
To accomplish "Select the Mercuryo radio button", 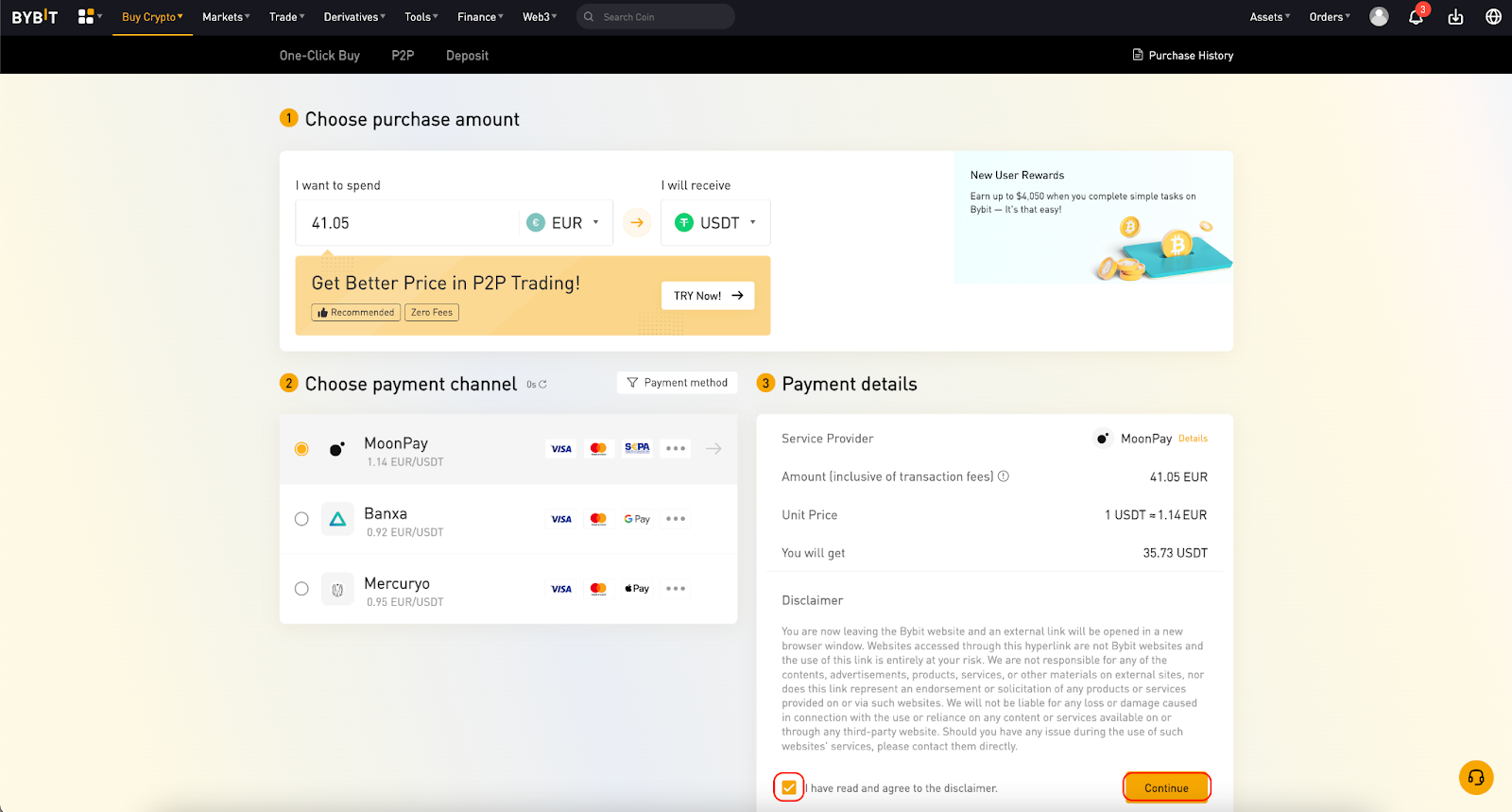I will pyautogui.click(x=301, y=589).
